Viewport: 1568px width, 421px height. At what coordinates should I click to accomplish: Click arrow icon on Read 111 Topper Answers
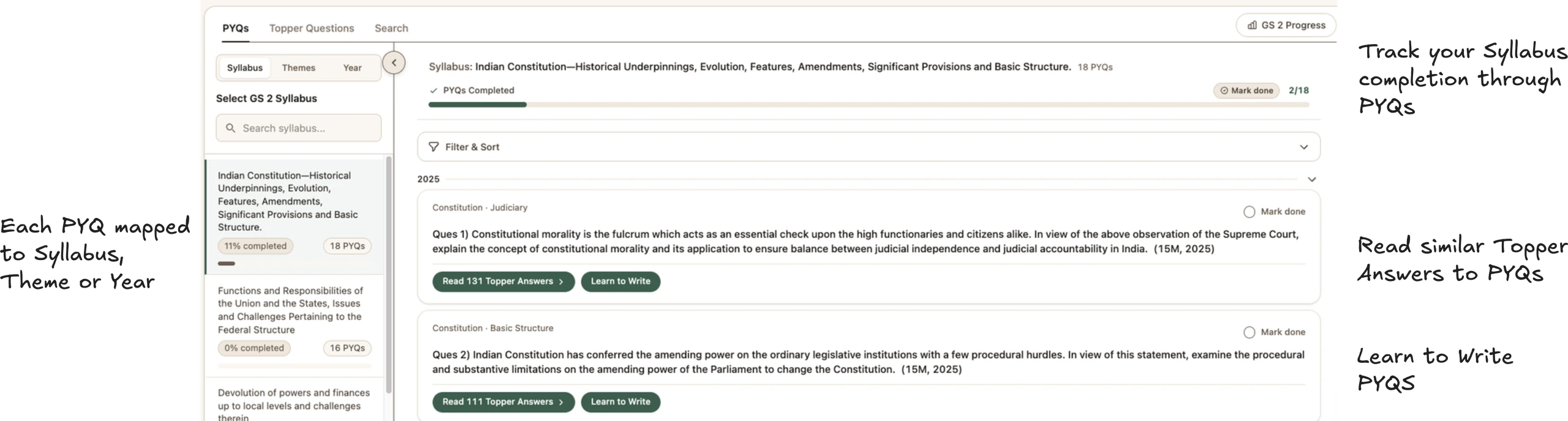(560, 402)
